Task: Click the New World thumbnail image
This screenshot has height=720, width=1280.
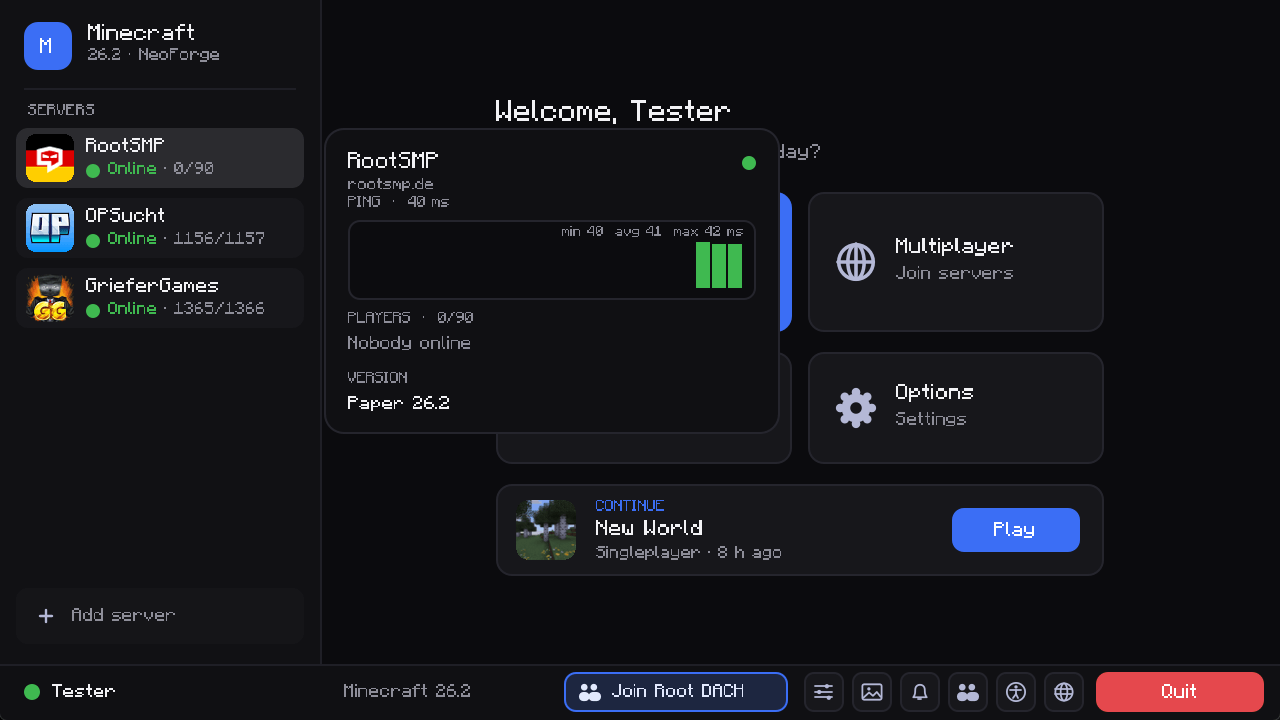Action: coord(546,530)
